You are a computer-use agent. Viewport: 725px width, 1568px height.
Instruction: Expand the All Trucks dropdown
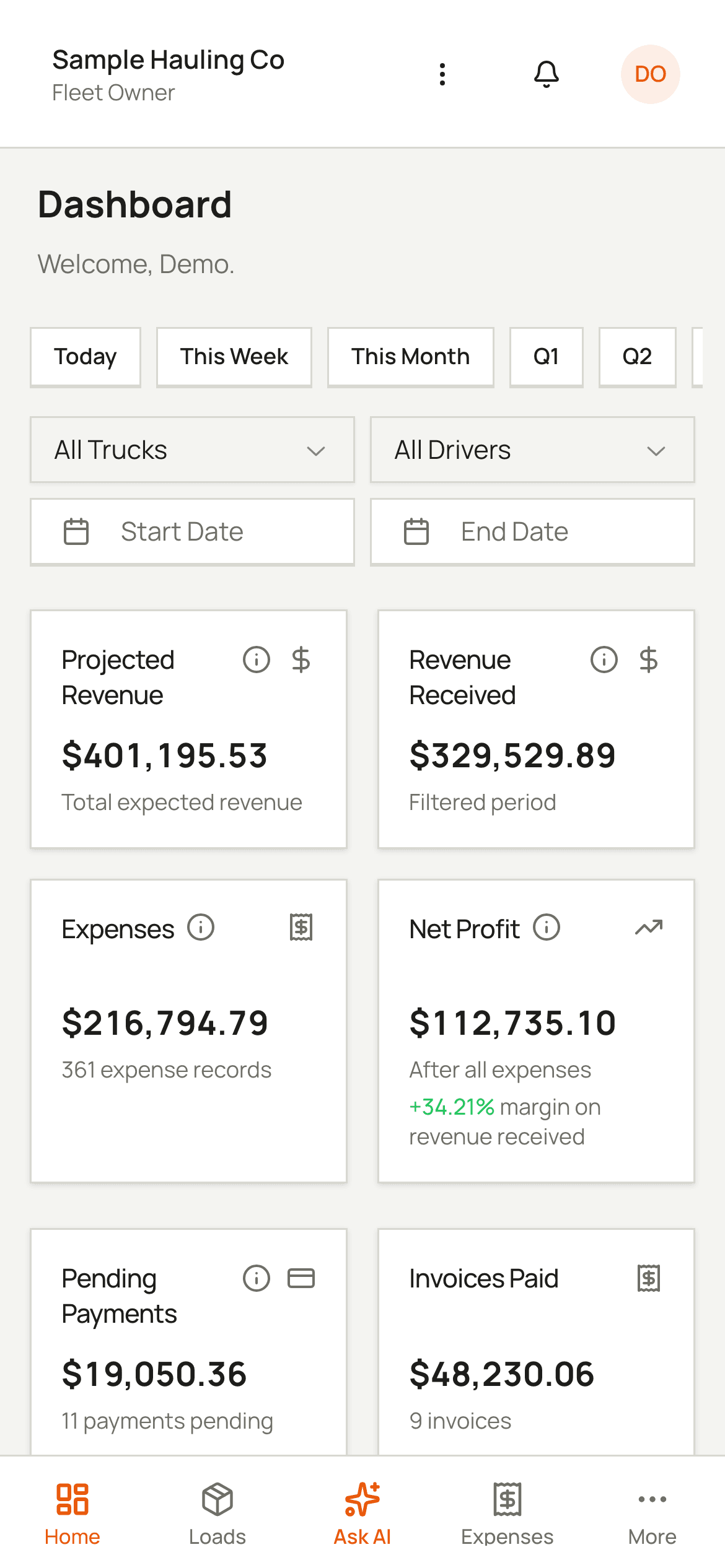click(x=192, y=450)
